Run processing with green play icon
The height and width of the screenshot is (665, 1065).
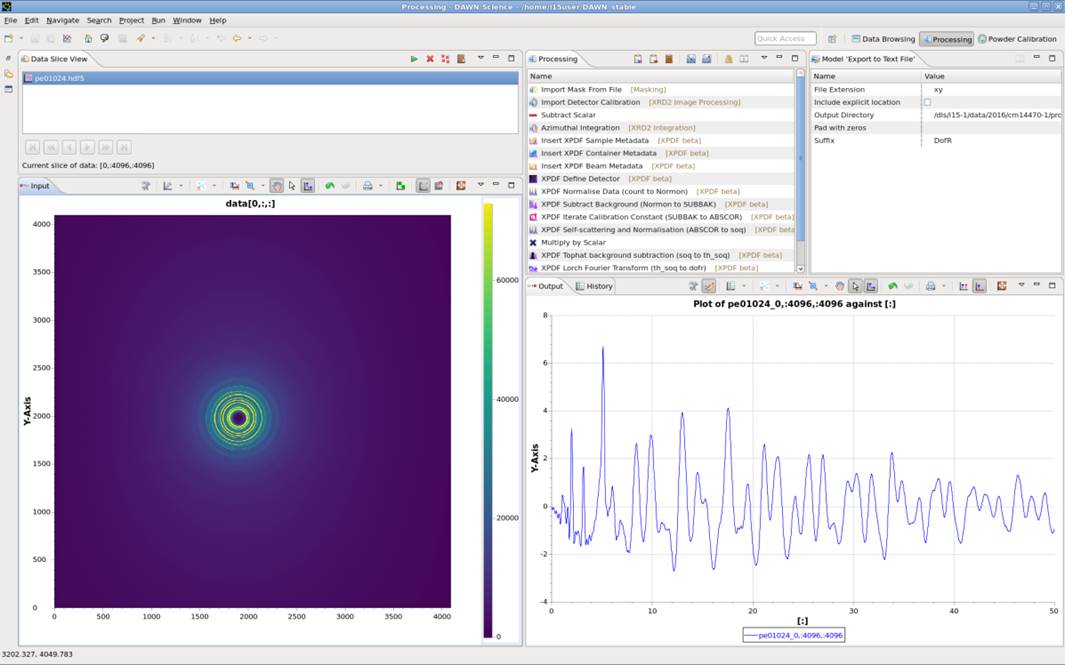pyautogui.click(x=414, y=59)
